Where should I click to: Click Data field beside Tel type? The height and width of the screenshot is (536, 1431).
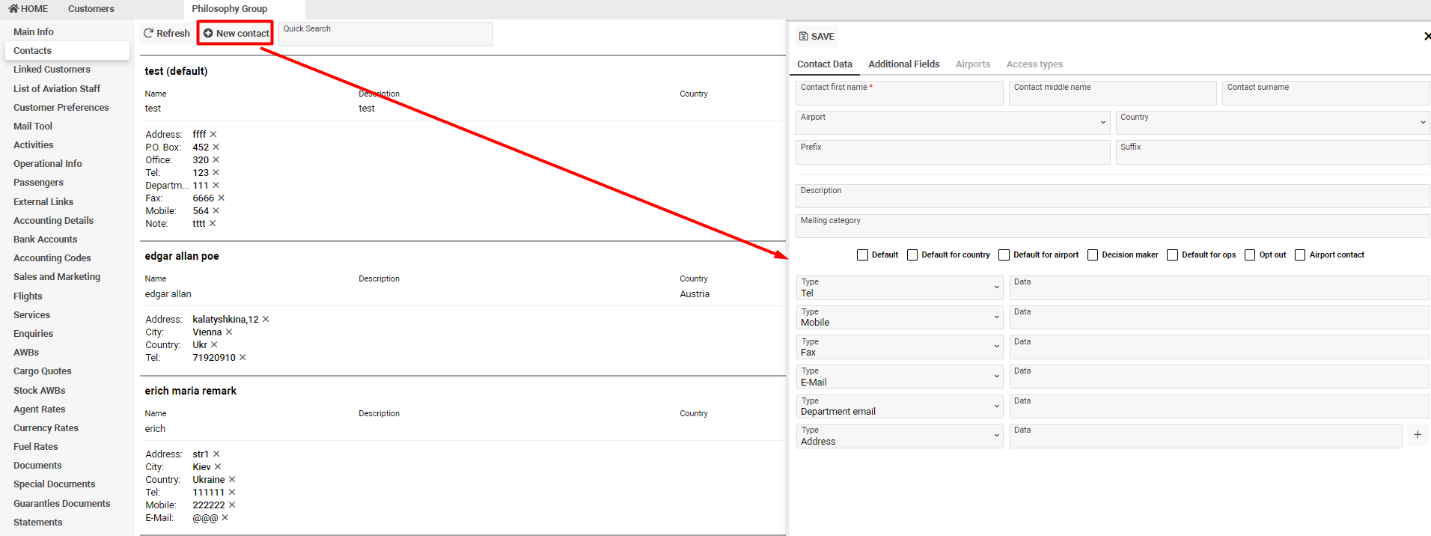1219,287
